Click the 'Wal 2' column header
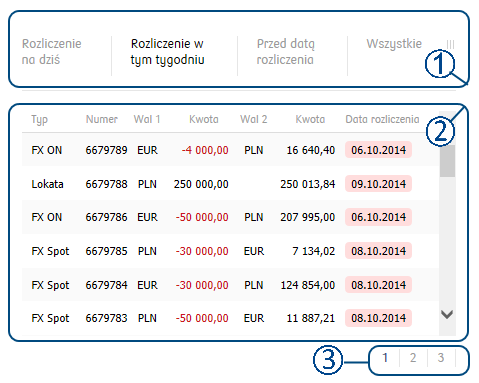Screen dimensions: 479x383 pos(254,119)
